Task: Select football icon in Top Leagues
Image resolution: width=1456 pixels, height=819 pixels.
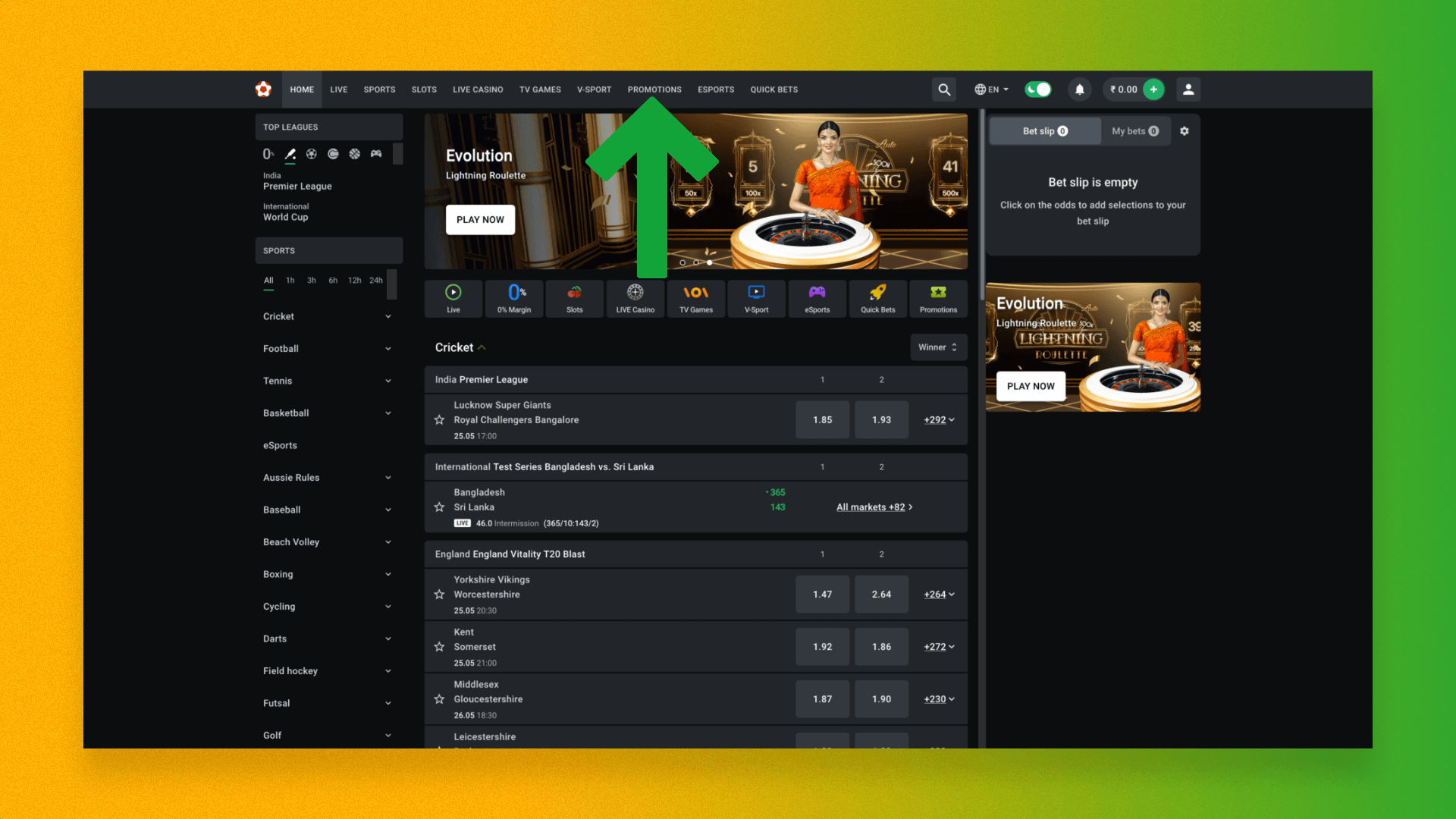Action: [312, 154]
